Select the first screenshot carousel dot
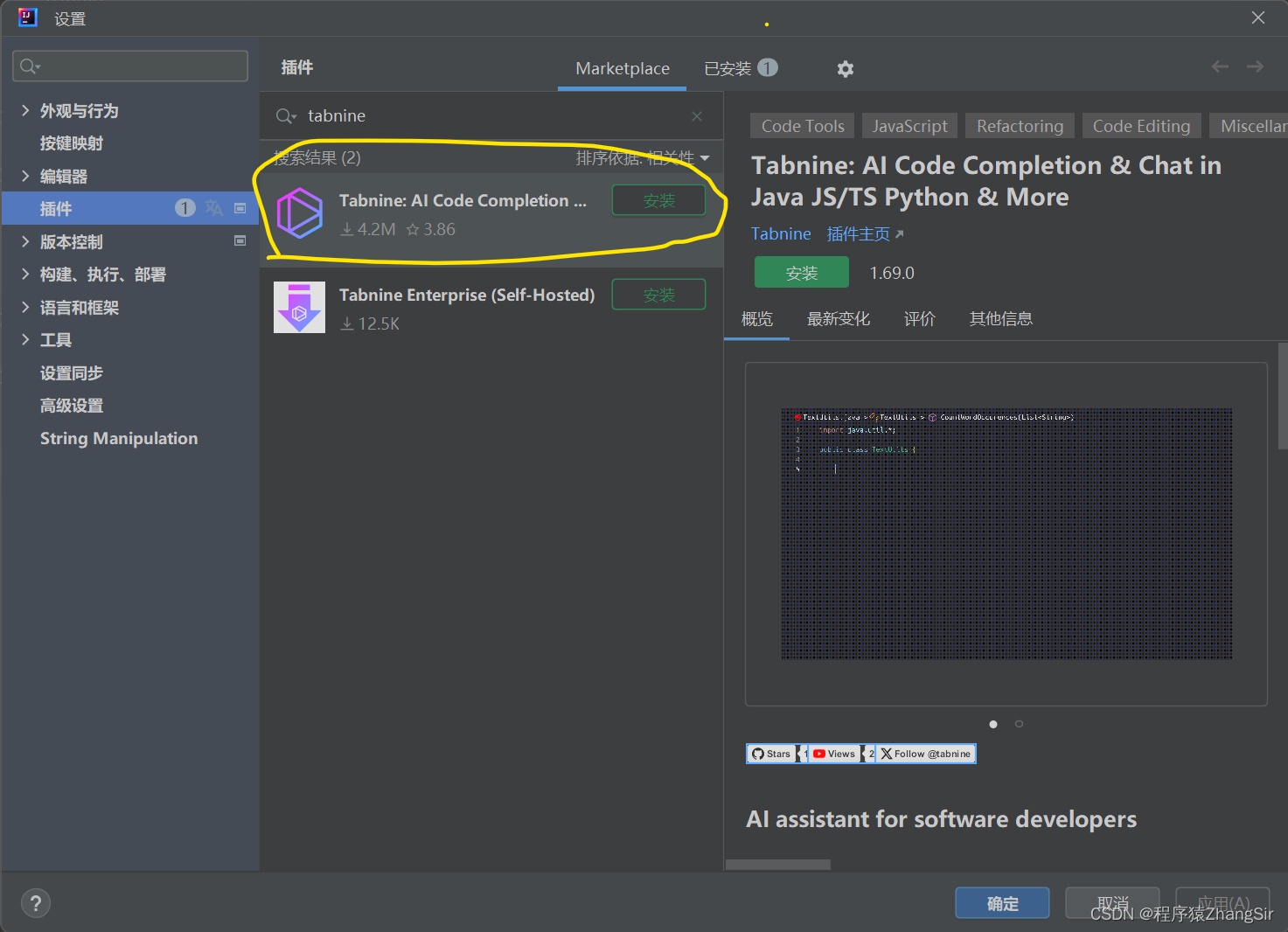Screen dimensions: 1288x932 click(x=993, y=724)
